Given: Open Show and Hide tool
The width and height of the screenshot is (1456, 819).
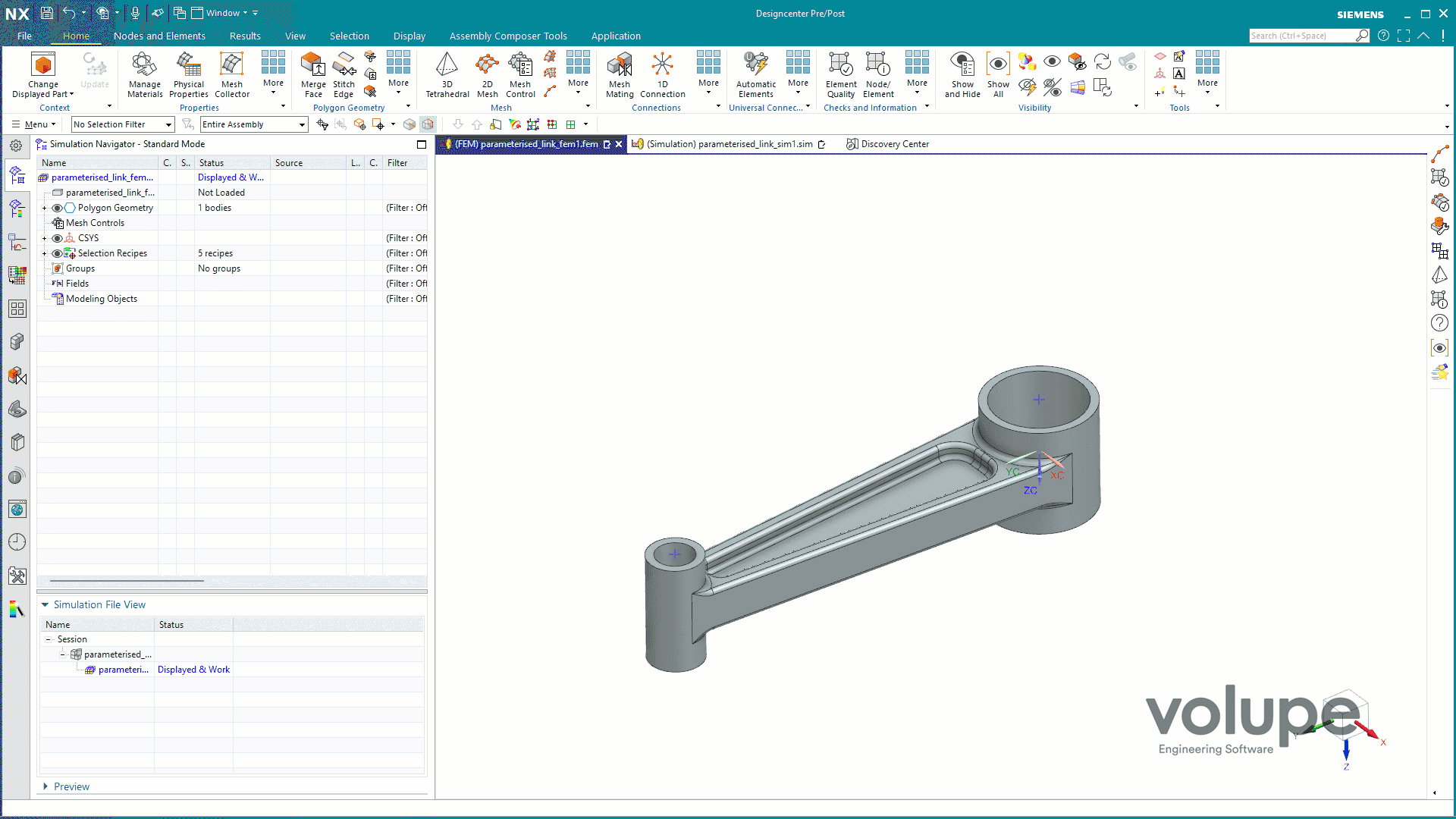Looking at the screenshot, I should click(x=962, y=74).
